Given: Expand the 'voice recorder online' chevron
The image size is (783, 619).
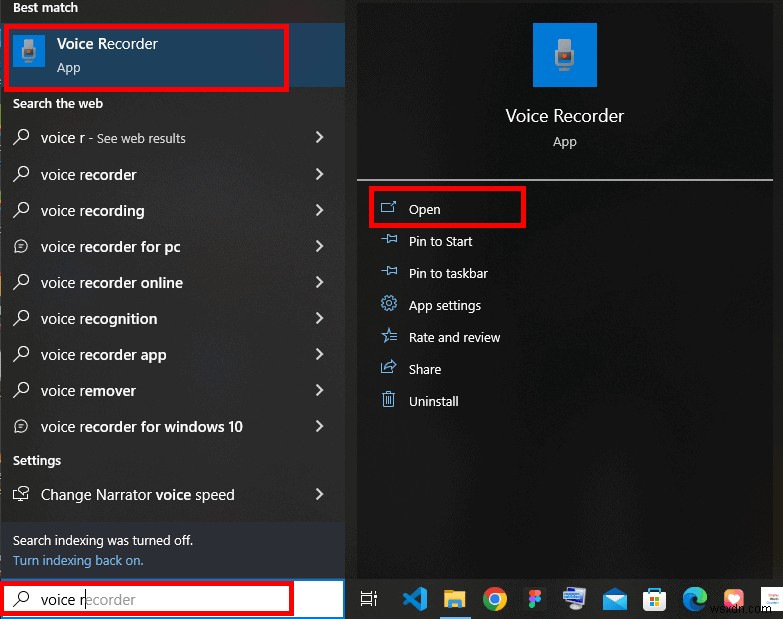Looking at the screenshot, I should [x=320, y=282].
